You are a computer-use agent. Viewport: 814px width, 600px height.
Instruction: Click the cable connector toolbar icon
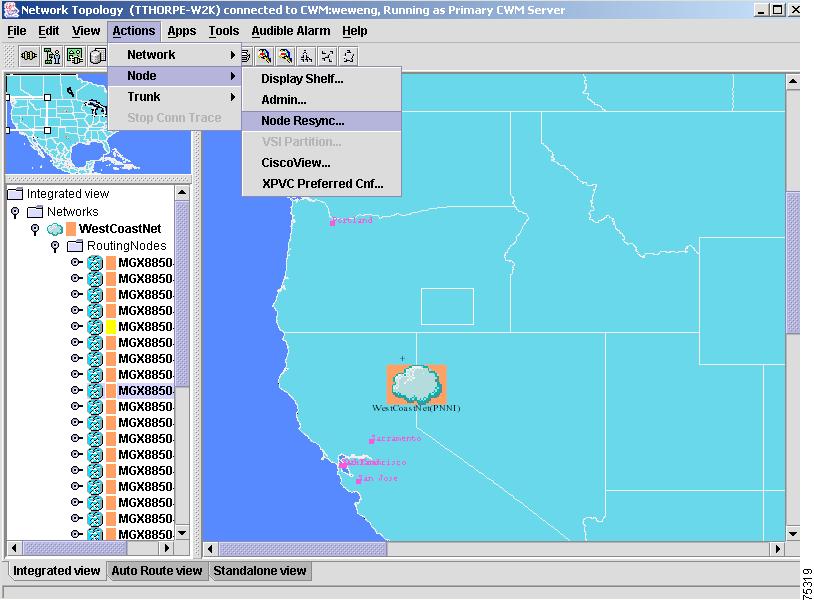(x=29, y=56)
